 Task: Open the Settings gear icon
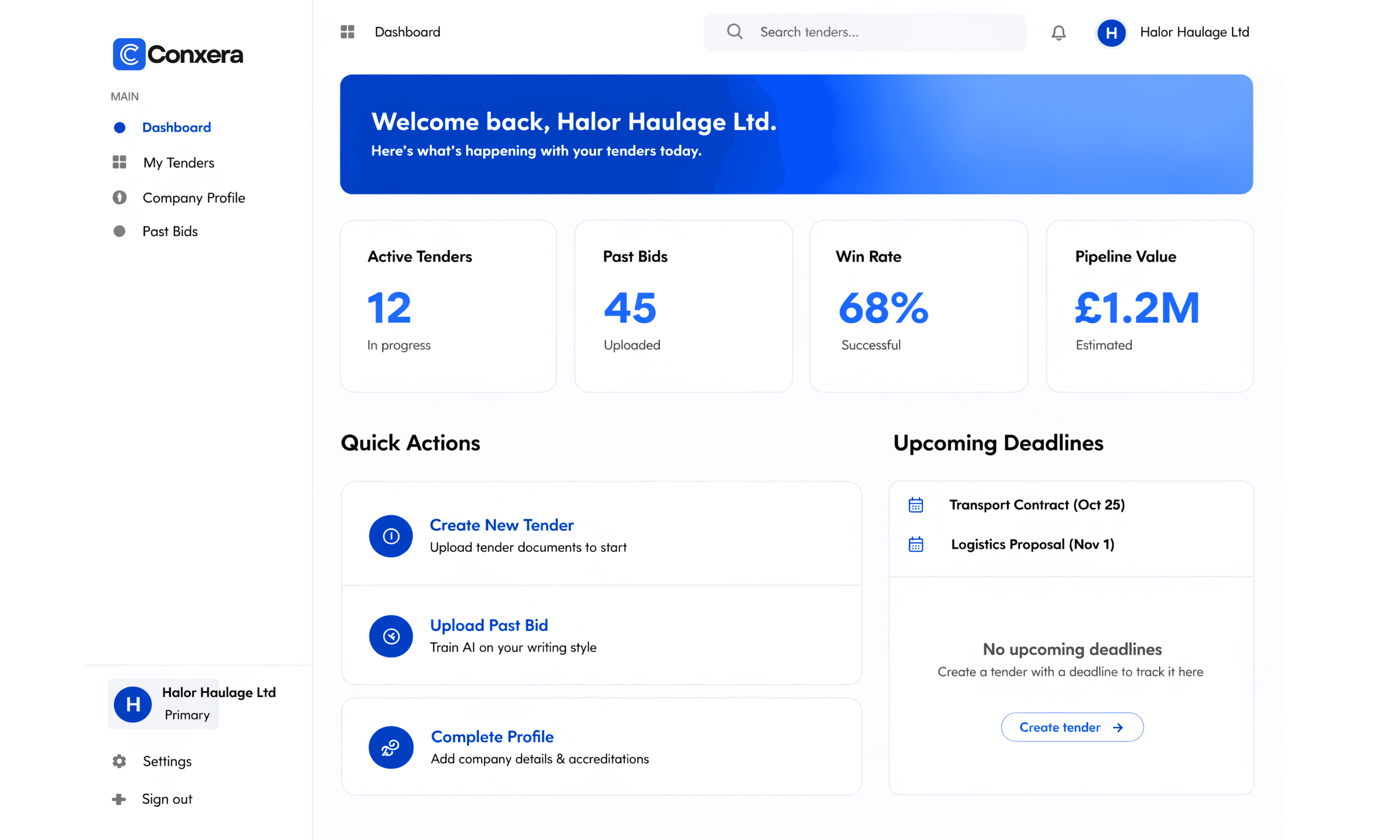(119, 761)
